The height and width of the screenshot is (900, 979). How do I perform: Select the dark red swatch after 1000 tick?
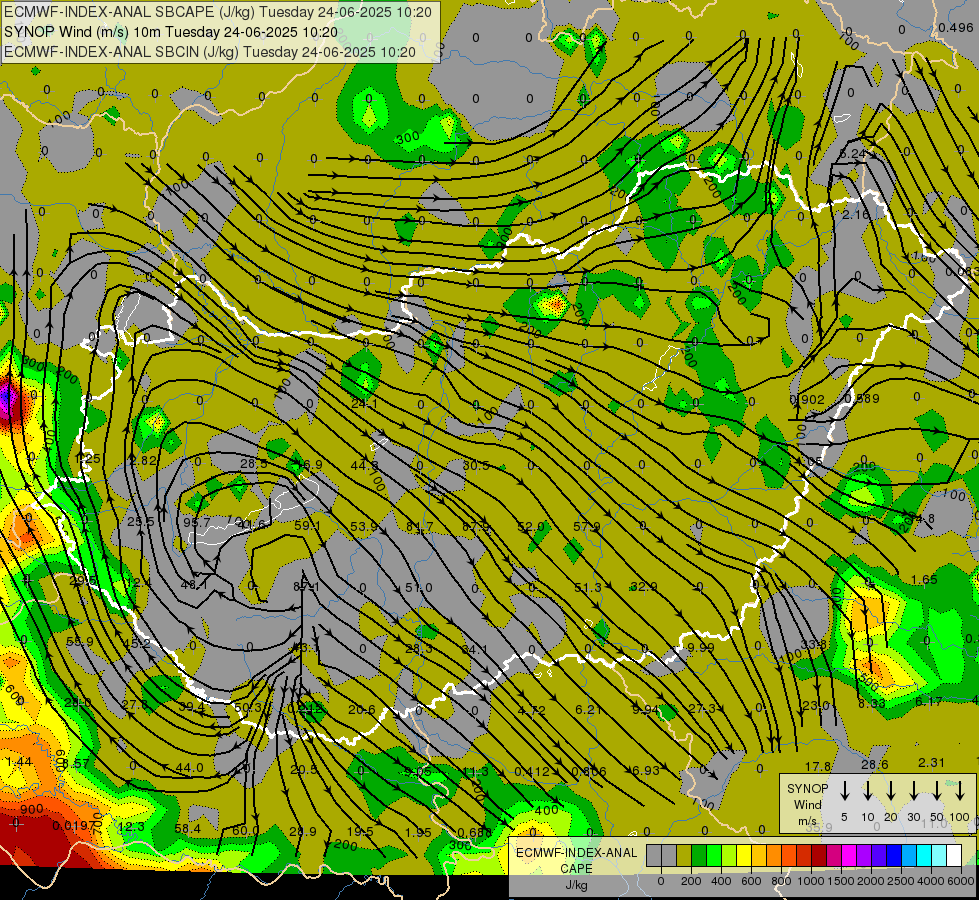(x=819, y=855)
